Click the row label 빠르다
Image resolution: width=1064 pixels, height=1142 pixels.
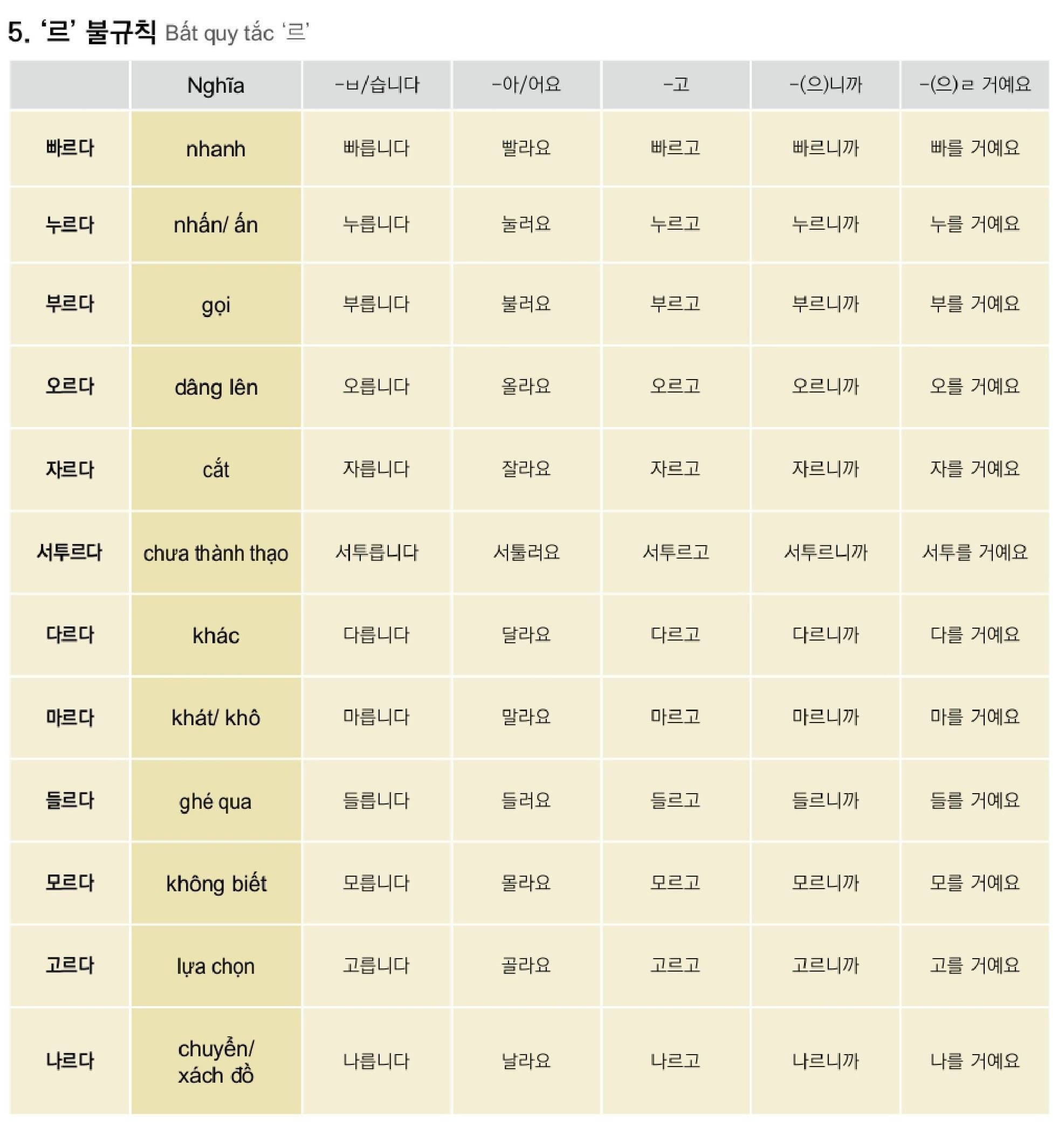(70, 148)
